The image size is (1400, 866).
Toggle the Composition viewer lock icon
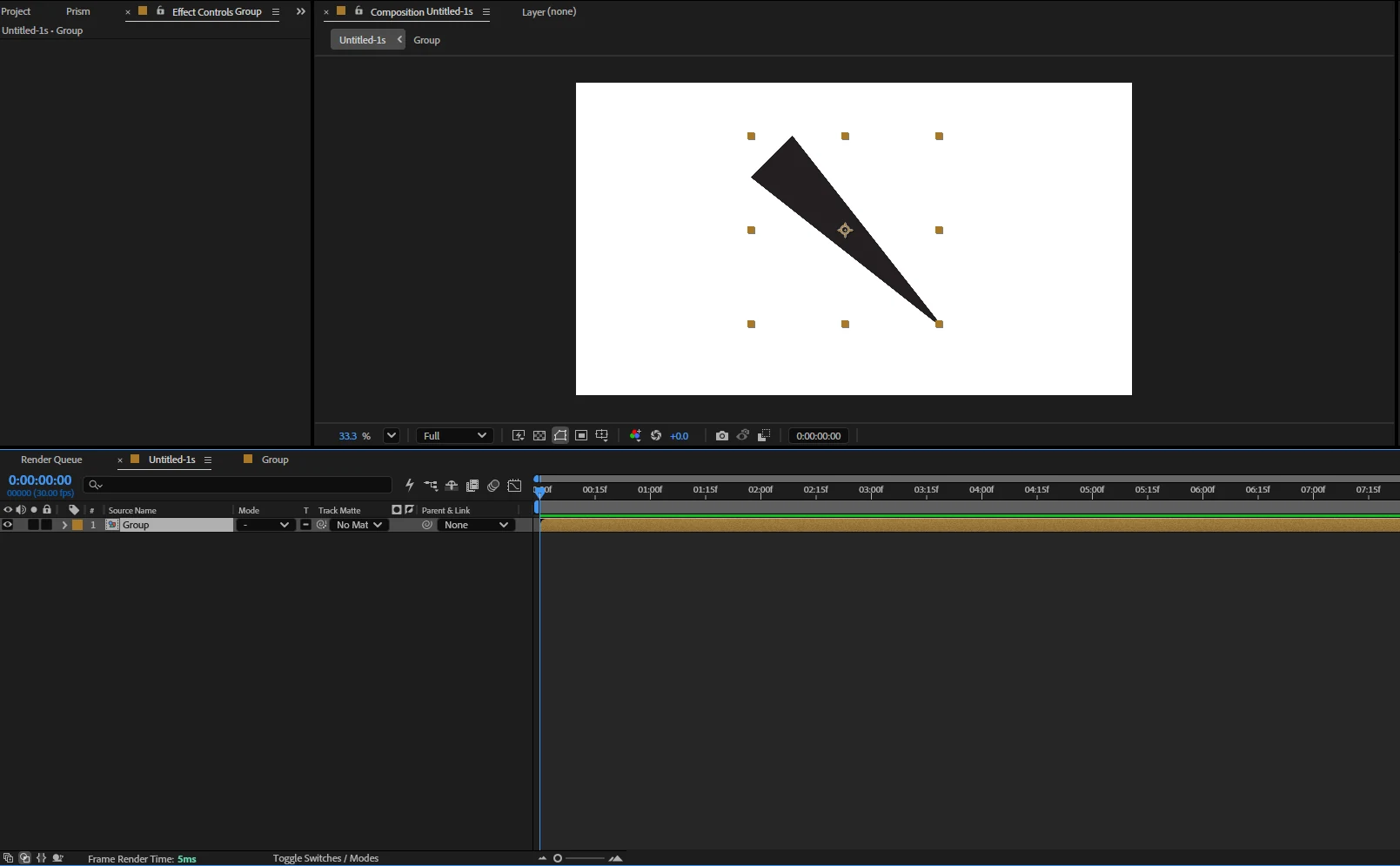tap(359, 11)
